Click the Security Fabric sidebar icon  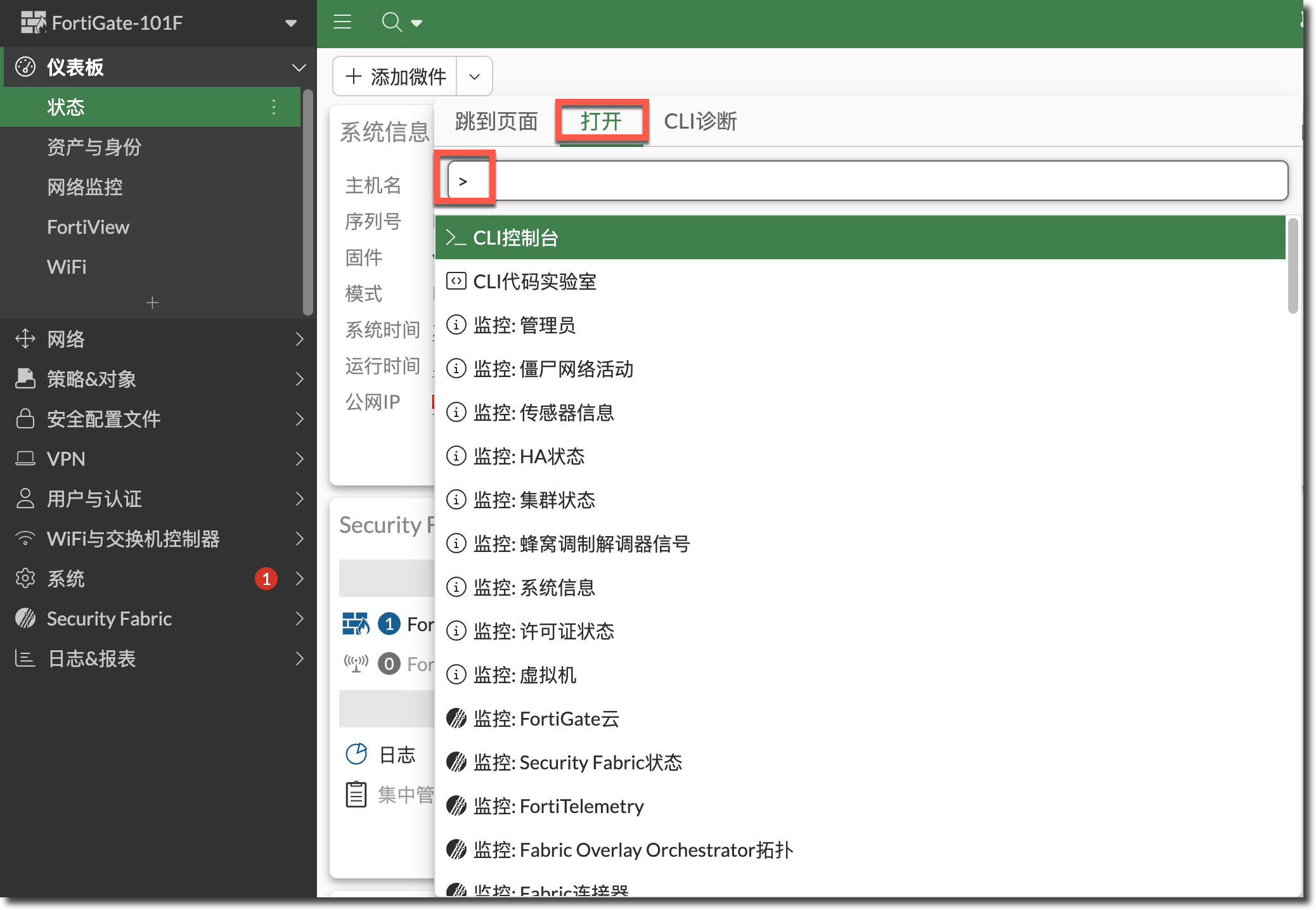pos(25,618)
